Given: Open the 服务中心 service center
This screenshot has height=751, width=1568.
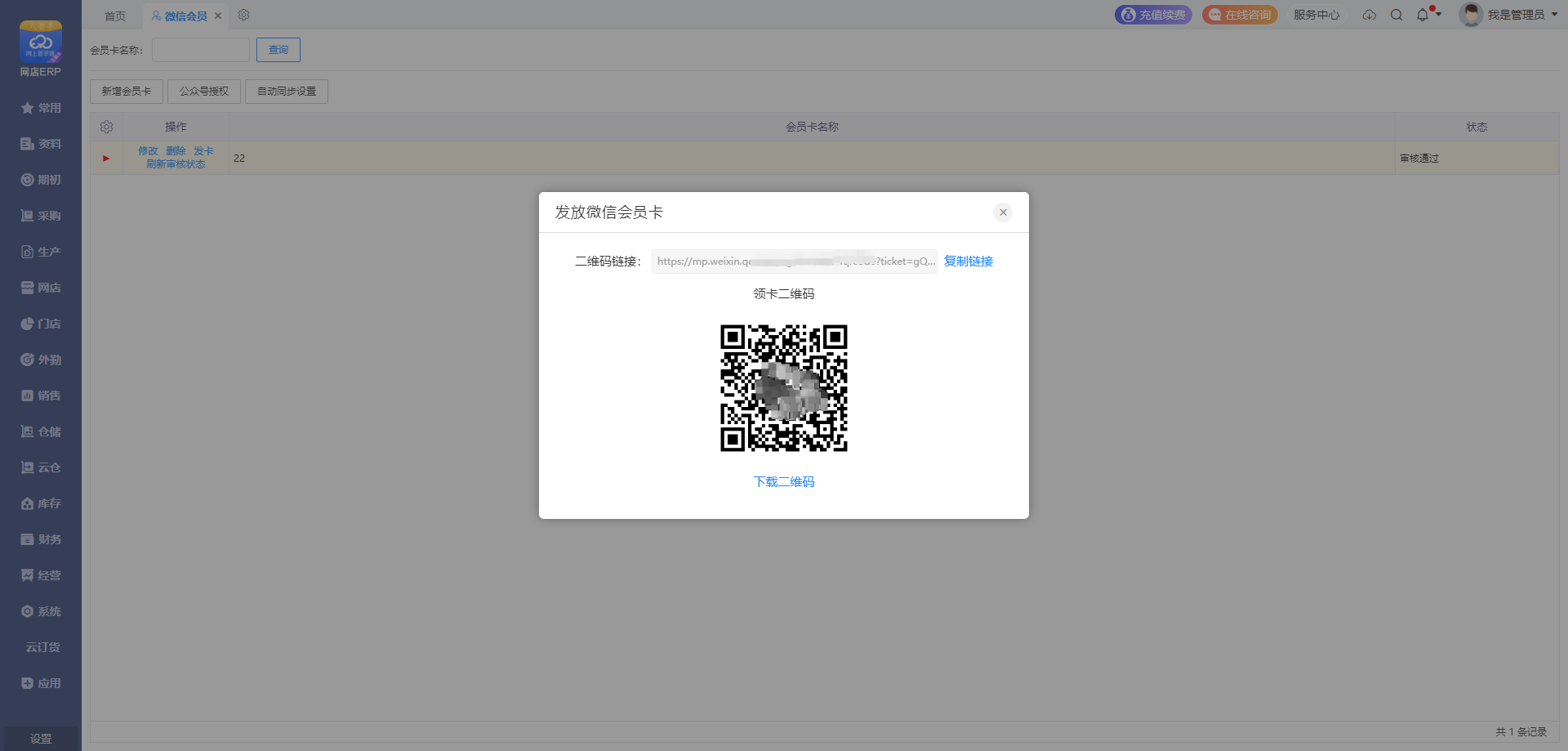Looking at the screenshot, I should click(1316, 15).
